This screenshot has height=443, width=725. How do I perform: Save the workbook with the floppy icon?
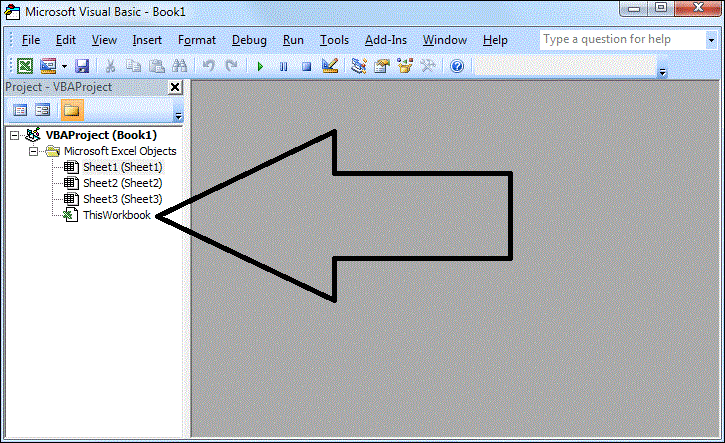coord(82,66)
